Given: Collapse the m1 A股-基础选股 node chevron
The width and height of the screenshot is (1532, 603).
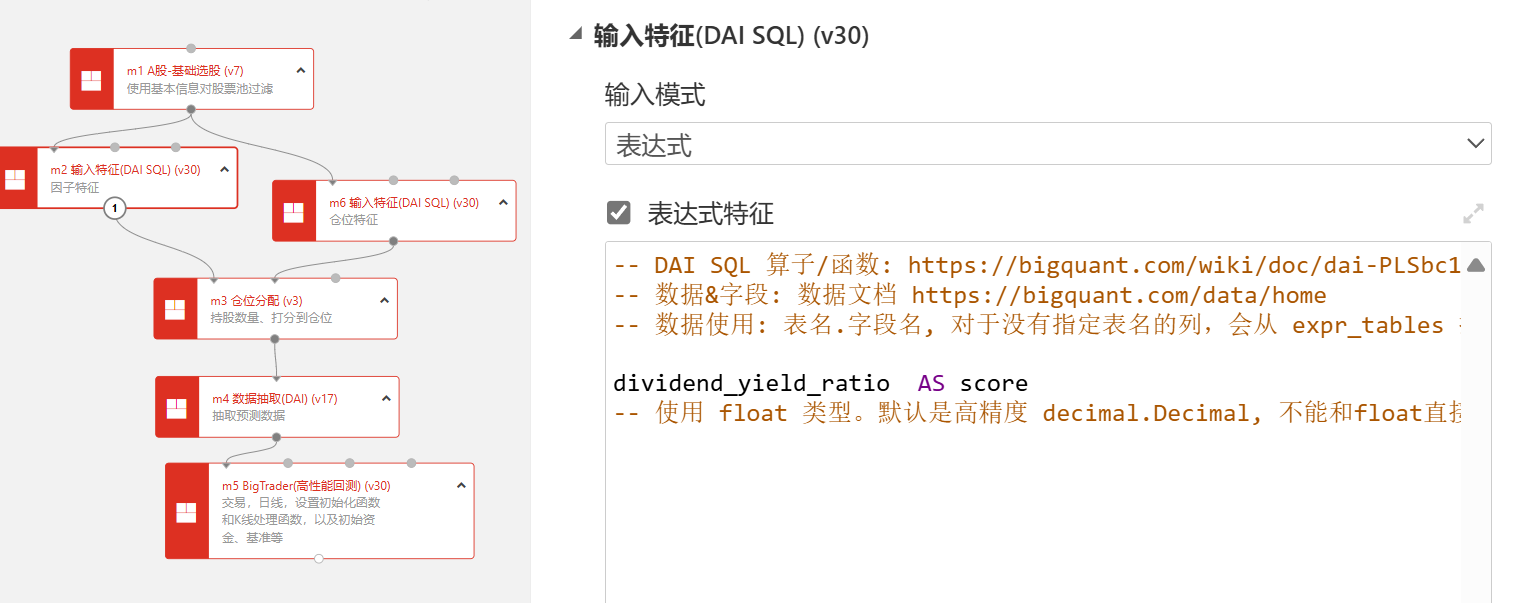Looking at the screenshot, I should click(301, 71).
